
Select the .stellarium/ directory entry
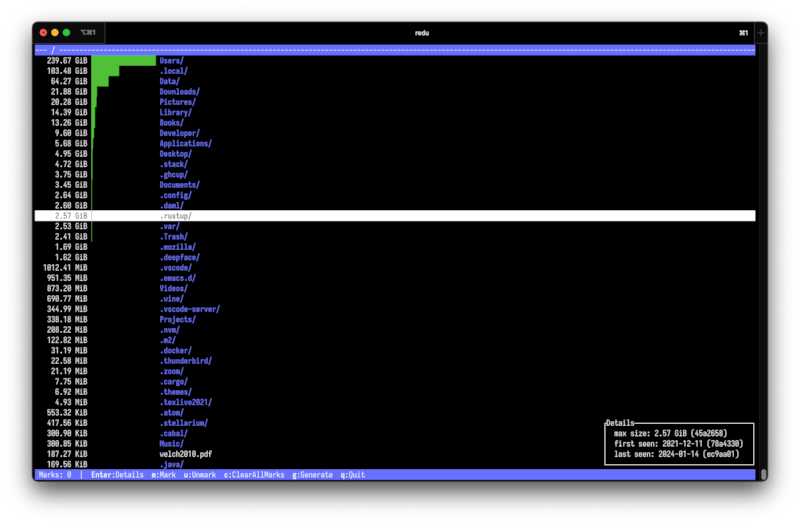click(x=184, y=423)
